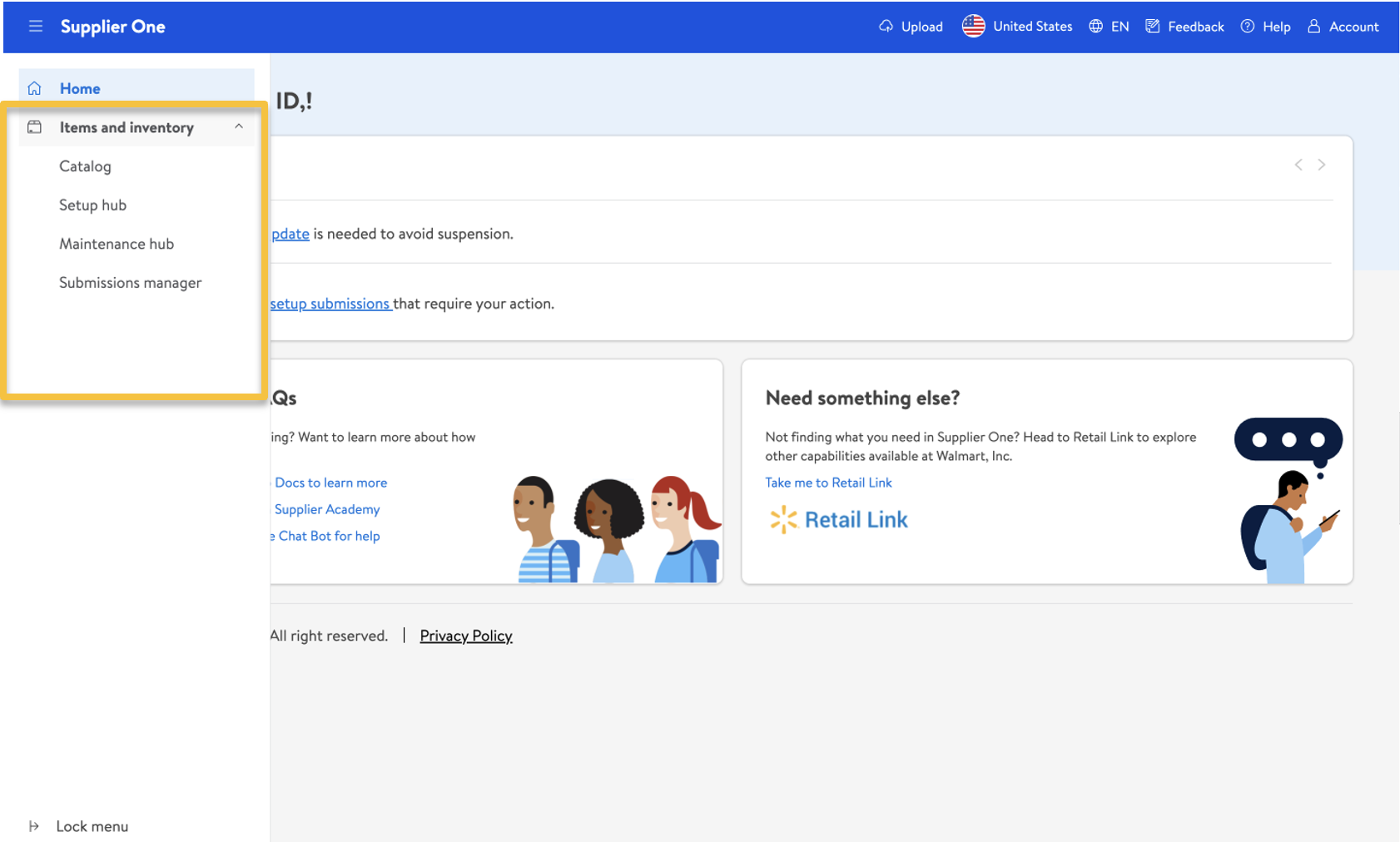Go to previous notification with left chevron
The height and width of the screenshot is (842, 1400).
click(x=1298, y=165)
